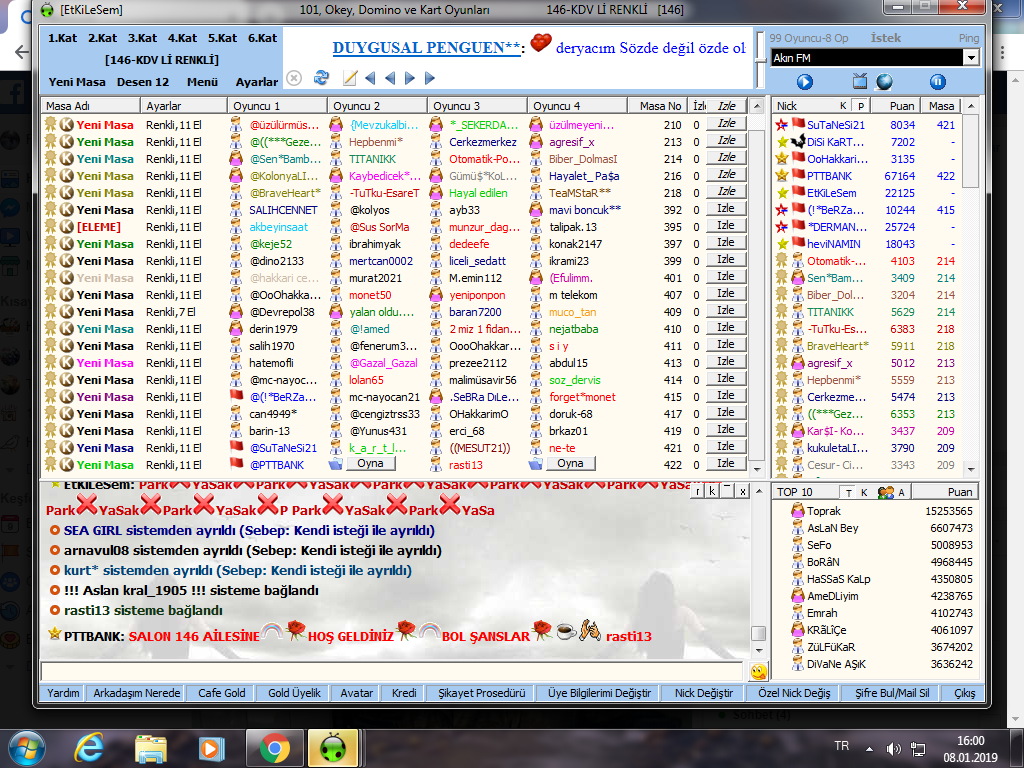Image resolution: width=1024 pixels, height=768 pixels.
Task: Switch to the 6.Kat floor tab
Action: (x=262, y=38)
